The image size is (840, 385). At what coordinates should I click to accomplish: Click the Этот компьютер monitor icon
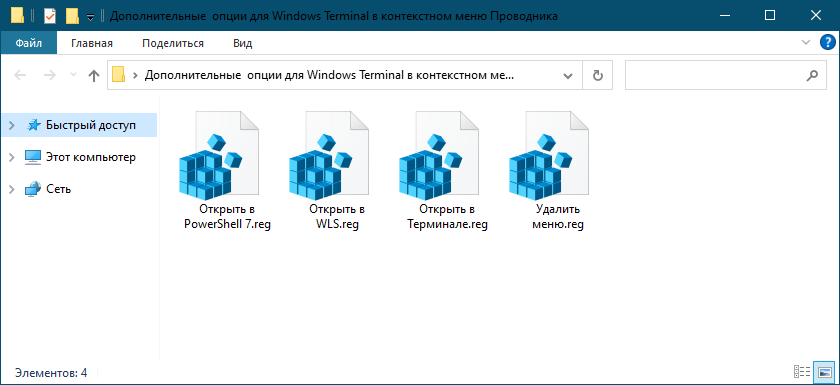33,157
